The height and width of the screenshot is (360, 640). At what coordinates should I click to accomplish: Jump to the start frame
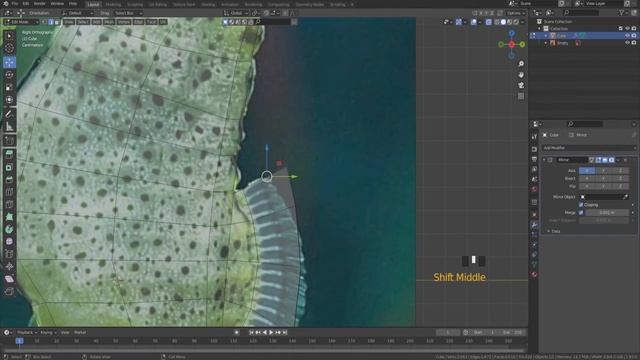251,333
